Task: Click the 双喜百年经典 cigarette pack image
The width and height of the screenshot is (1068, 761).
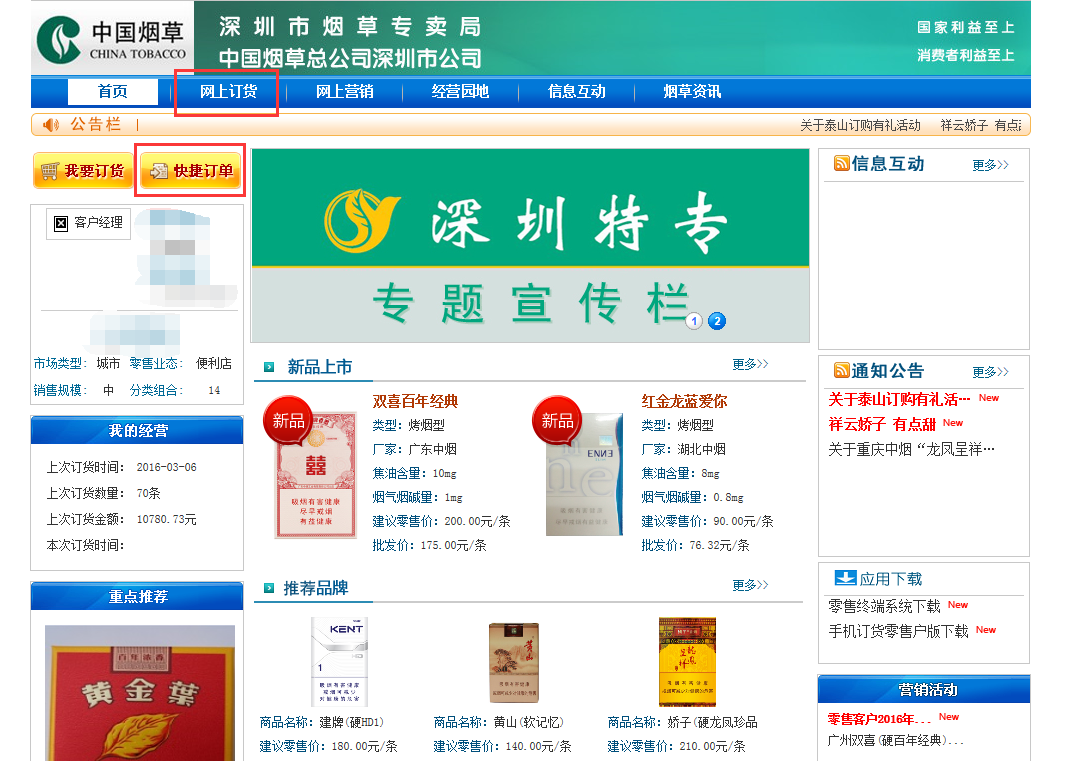Action: click(x=316, y=475)
